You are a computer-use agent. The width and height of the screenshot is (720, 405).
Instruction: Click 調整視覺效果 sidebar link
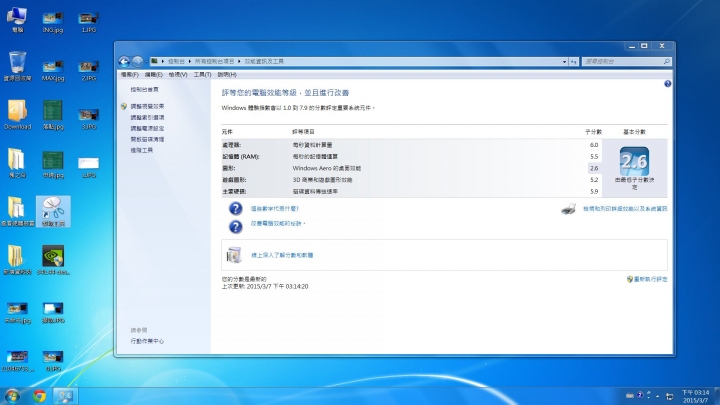(x=147, y=106)
